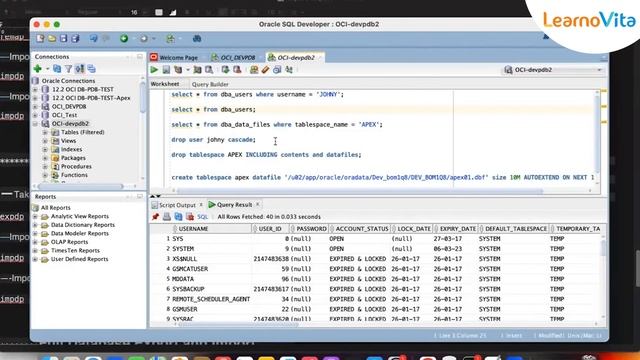This screenshot has width=640, height=360.
Task: Switch to the Script Output tab
Action: click(177, 205)
